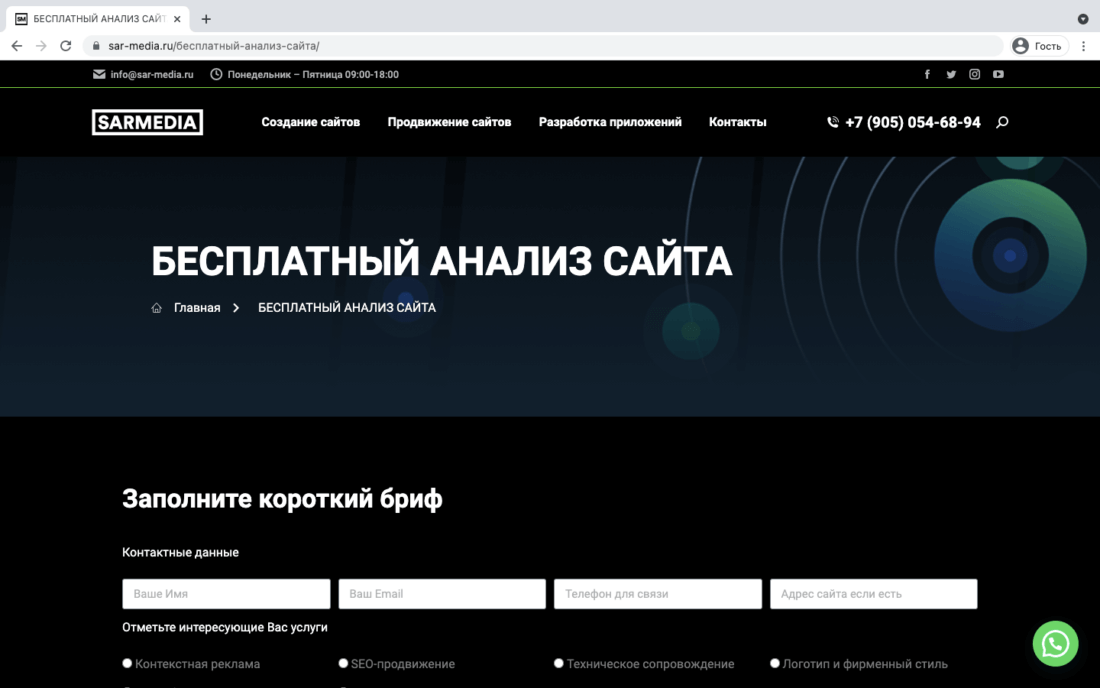Click Понедельник – Пятница 09:00-18:00 text
Image resolution: width=1100 pixels, height=688 pixels.
(313, 74)
